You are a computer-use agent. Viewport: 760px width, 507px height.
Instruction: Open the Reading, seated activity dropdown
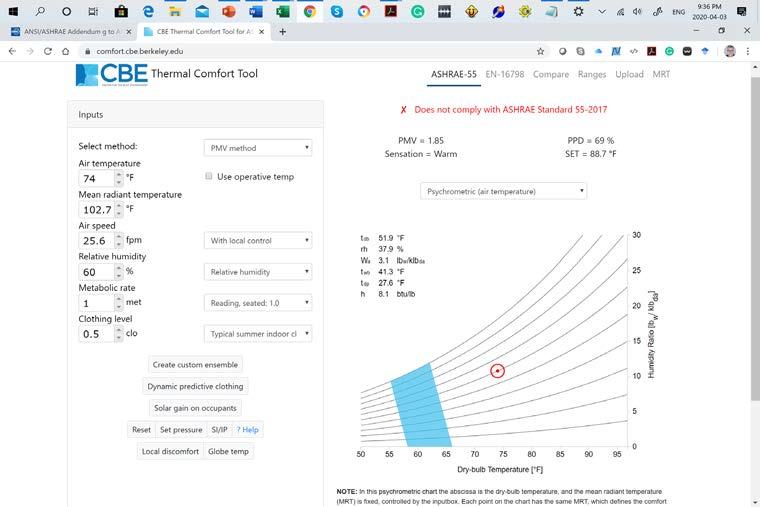click(x=258, y=303)
